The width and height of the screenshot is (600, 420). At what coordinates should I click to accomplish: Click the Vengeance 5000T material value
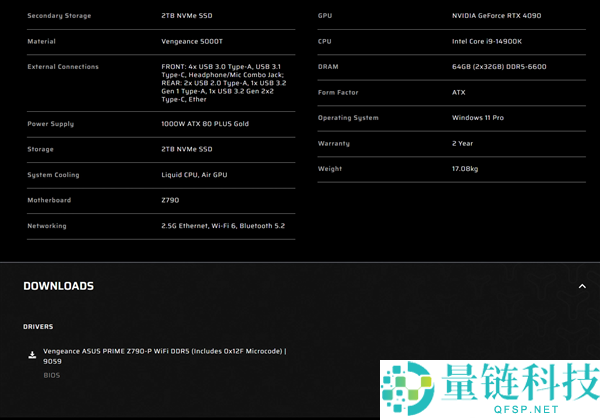click(x=193, y=41)
